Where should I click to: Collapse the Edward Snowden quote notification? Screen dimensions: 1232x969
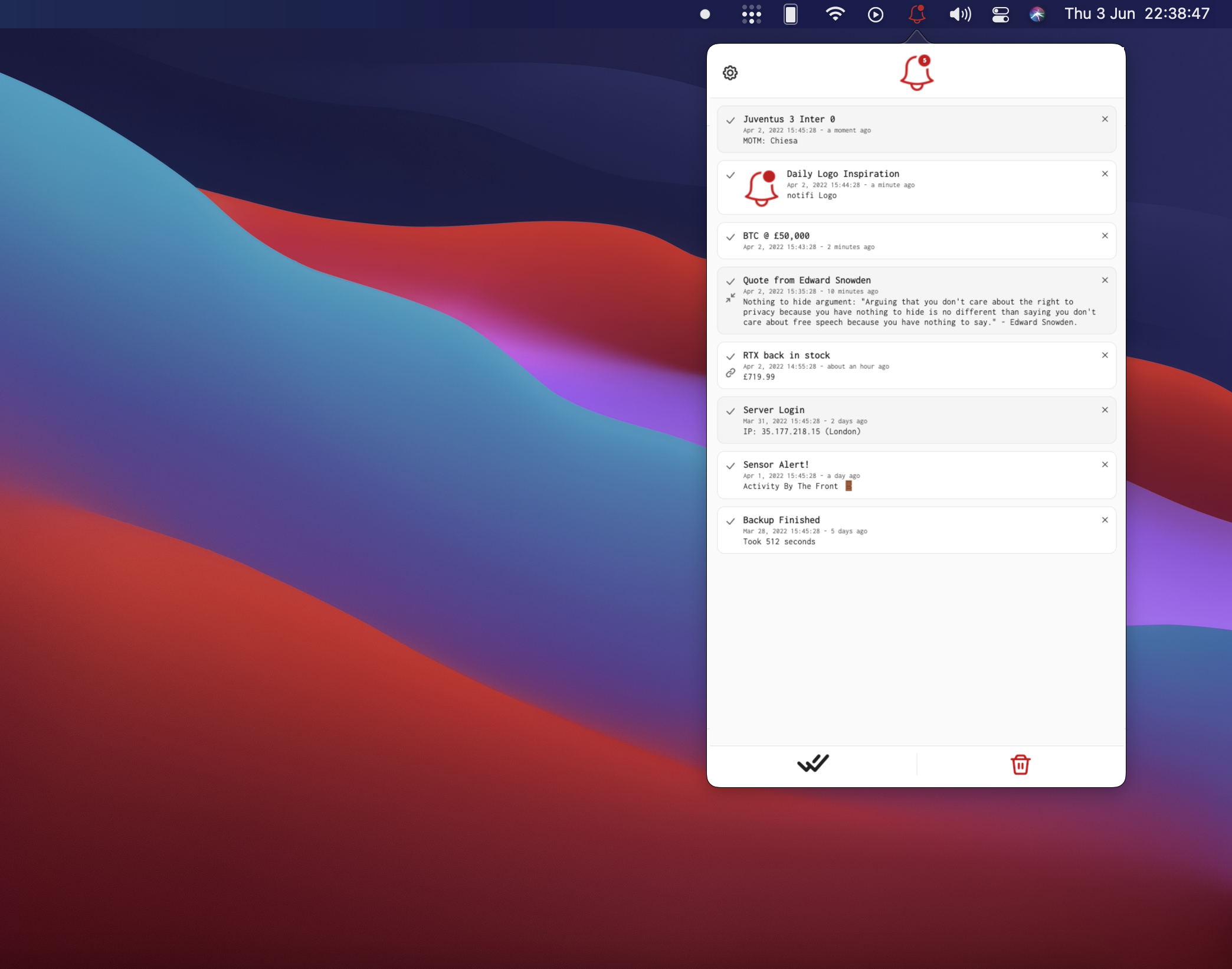[730, 298]
